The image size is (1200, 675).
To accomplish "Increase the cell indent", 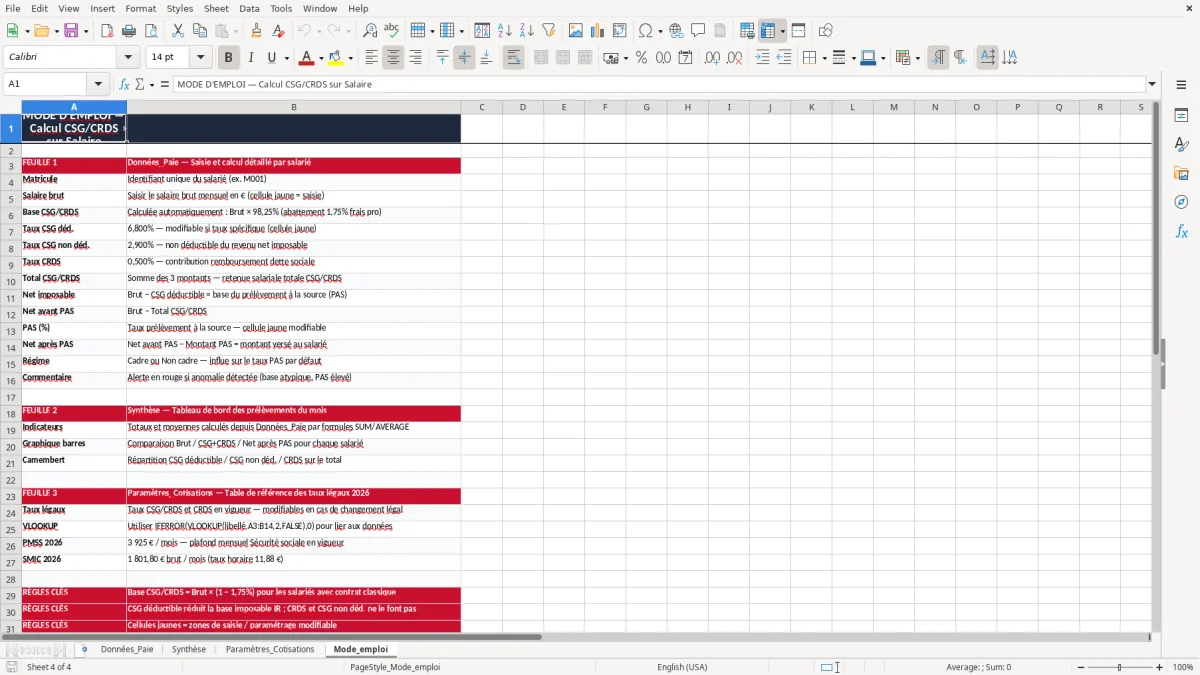I will point(762,58).
